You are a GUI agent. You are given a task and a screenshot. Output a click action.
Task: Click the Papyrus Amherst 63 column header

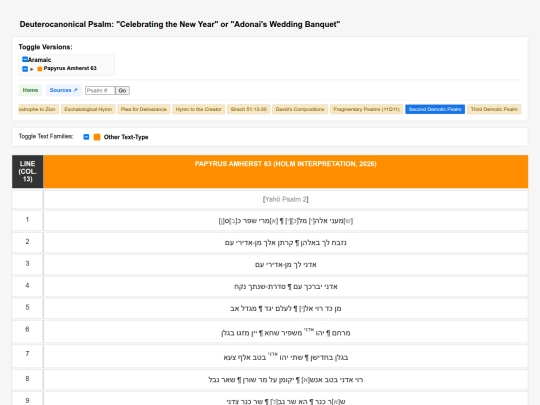coord(285,172)
